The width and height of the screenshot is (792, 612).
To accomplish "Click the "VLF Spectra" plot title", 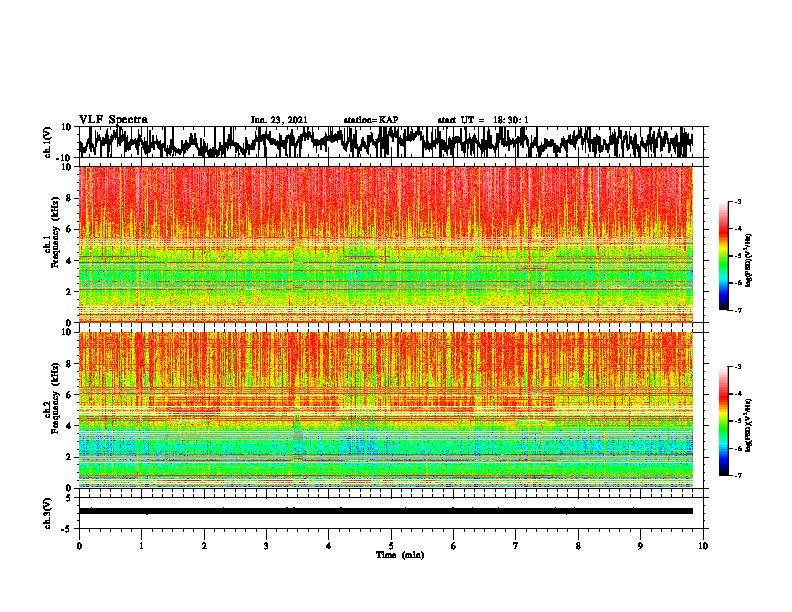I will (x=114, y=120).
